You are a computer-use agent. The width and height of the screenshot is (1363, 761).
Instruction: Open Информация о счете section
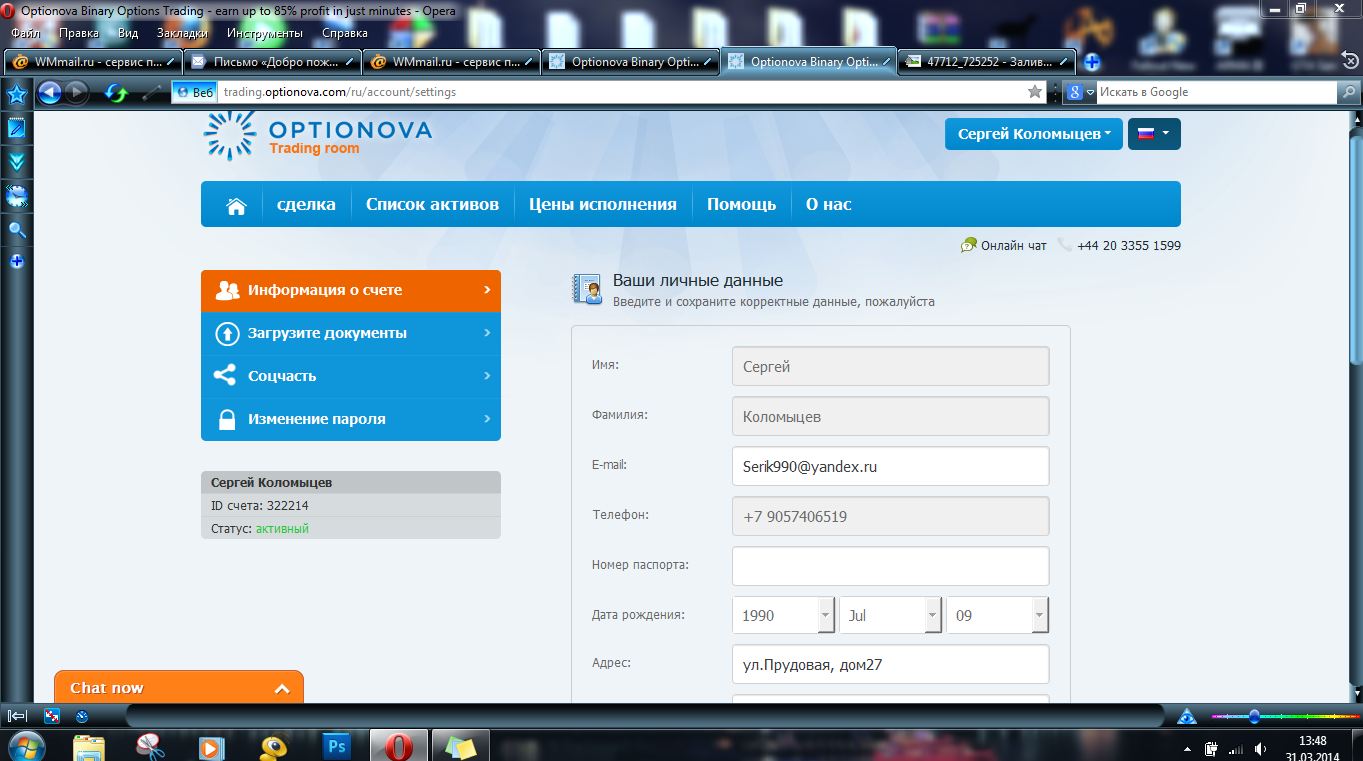pos(351,290)
